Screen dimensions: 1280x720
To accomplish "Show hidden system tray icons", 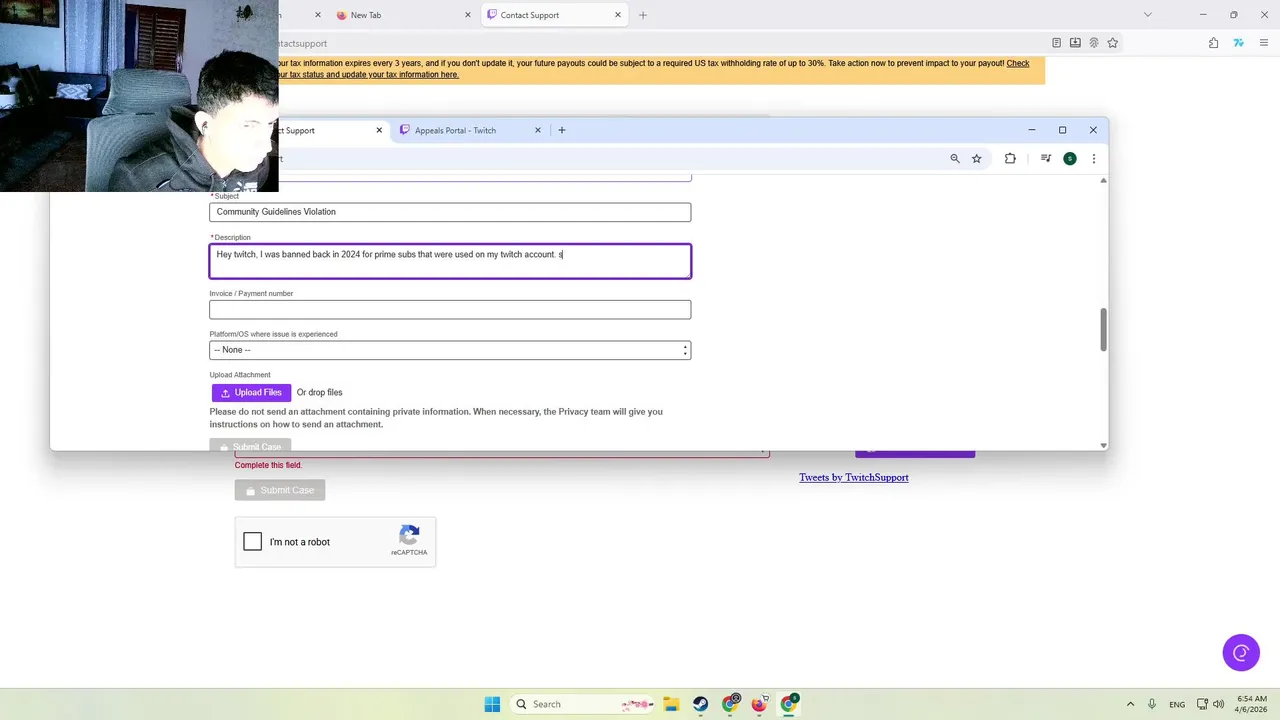I will point(1130,704).
